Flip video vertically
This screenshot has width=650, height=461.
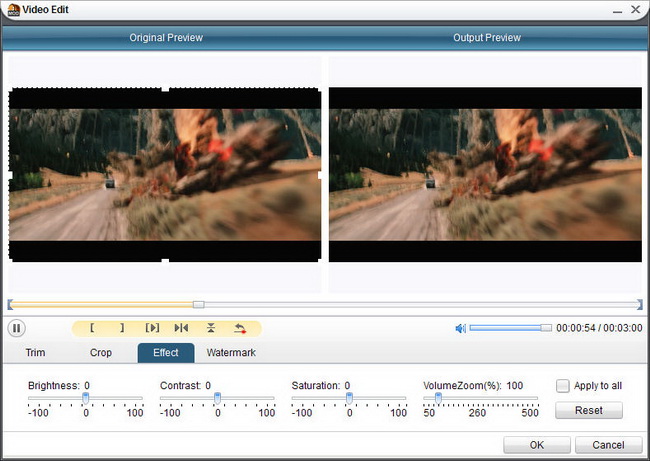point(211,328)
